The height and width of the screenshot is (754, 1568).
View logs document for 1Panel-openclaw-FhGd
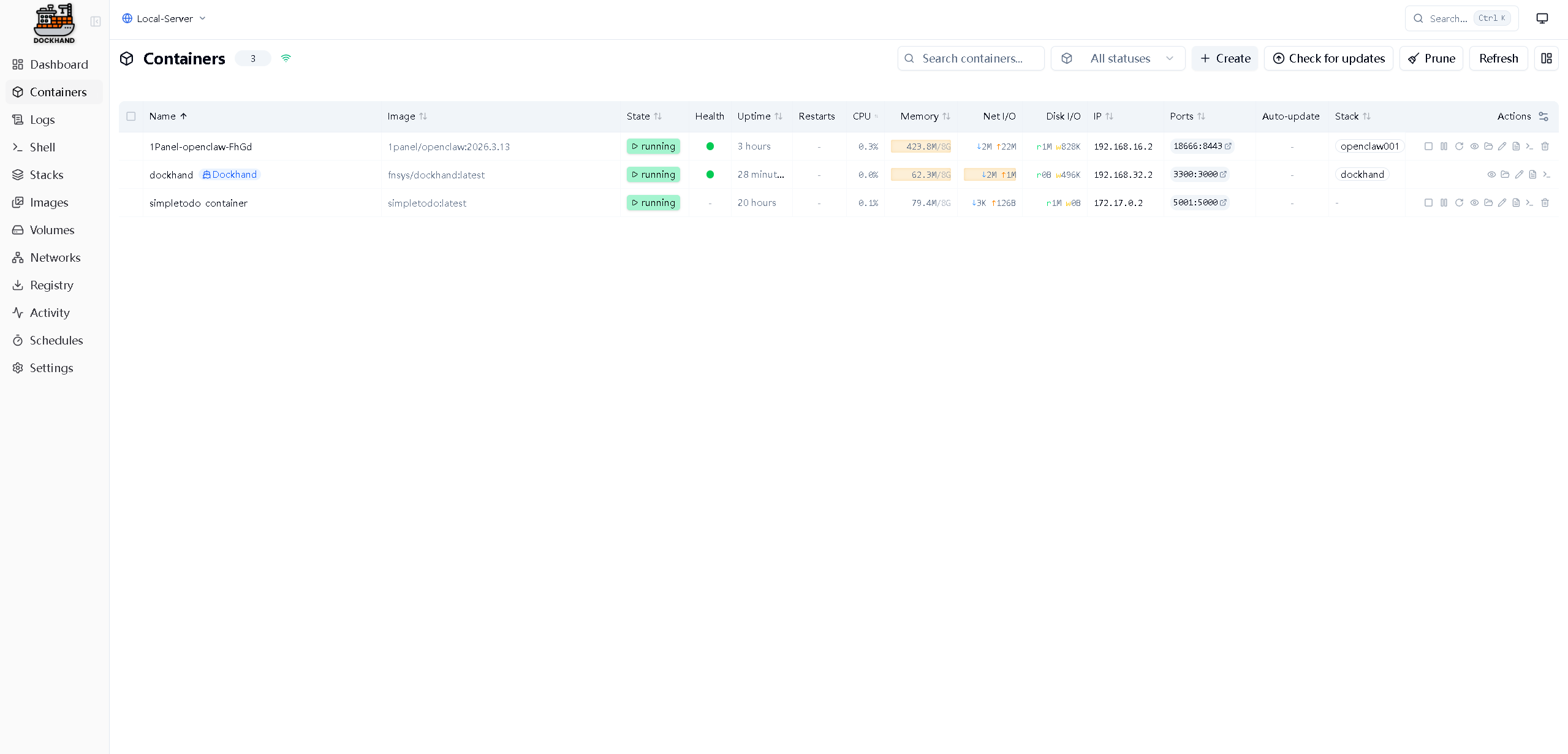[x=1516, y=147]
